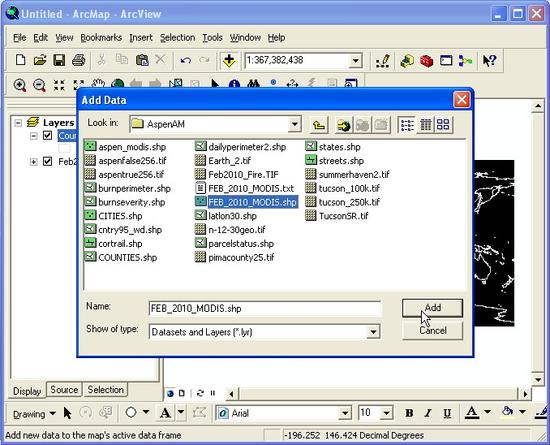Click the What's This help icon
Image resolution: width=550 pixels, height=445 pixels.
tap(489, 61)
